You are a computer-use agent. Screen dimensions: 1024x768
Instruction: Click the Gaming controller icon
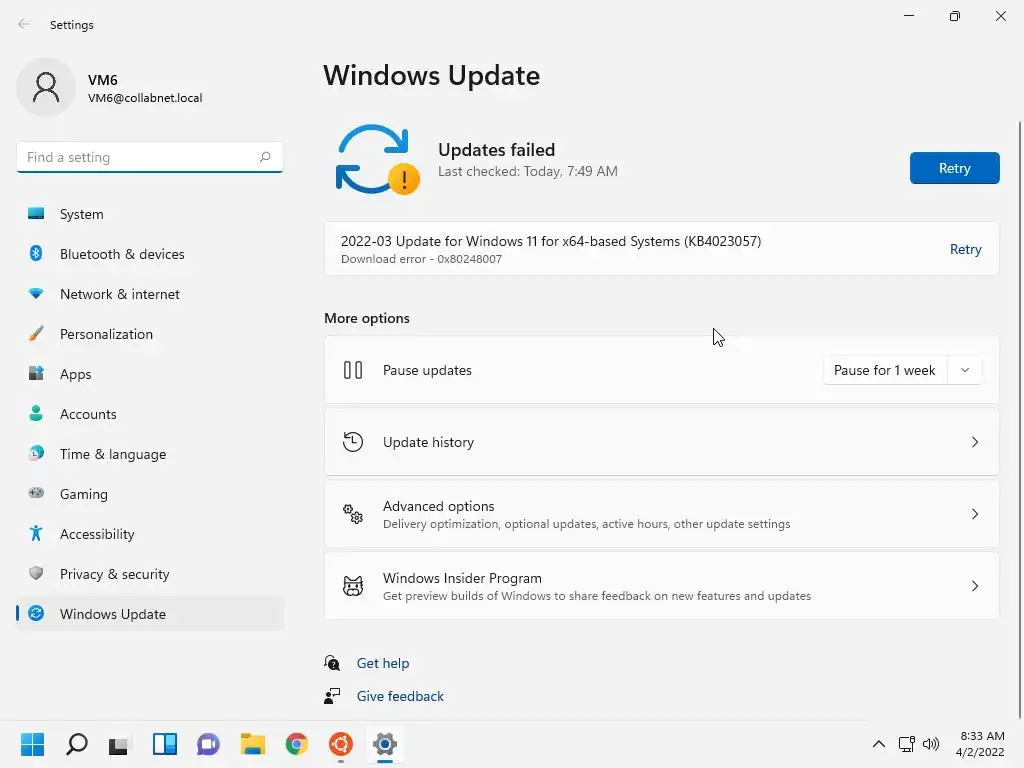tap(36, 493)
